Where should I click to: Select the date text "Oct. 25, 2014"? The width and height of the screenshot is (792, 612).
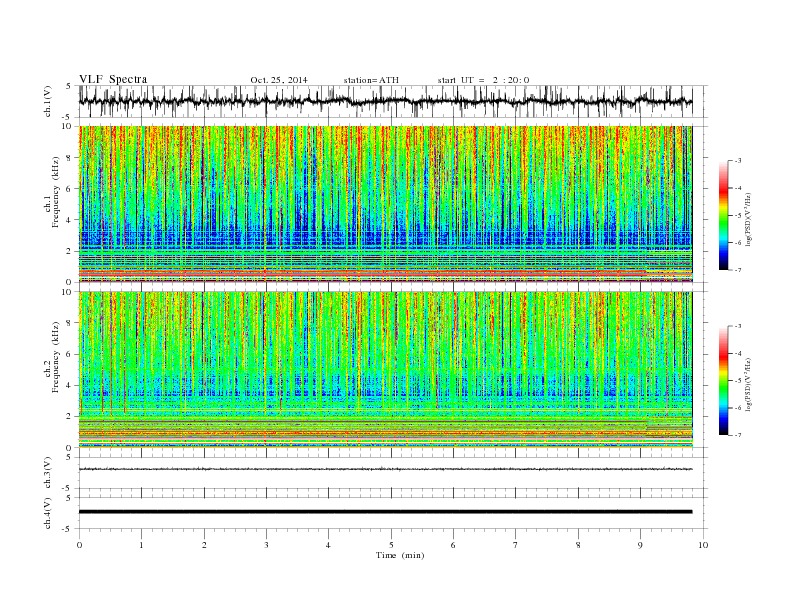point(279,80)
